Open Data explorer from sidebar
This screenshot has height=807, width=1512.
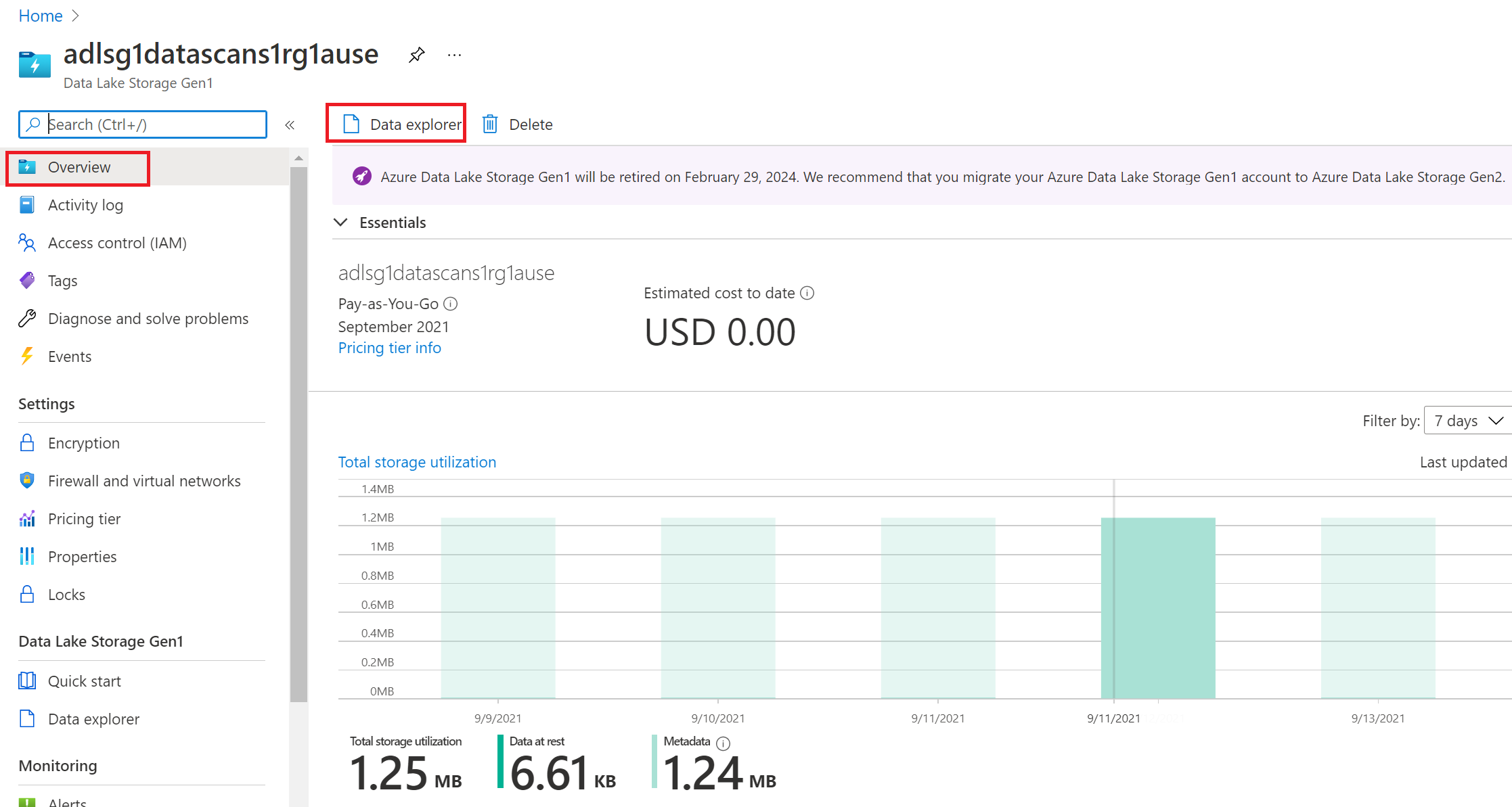click(94, 718)
